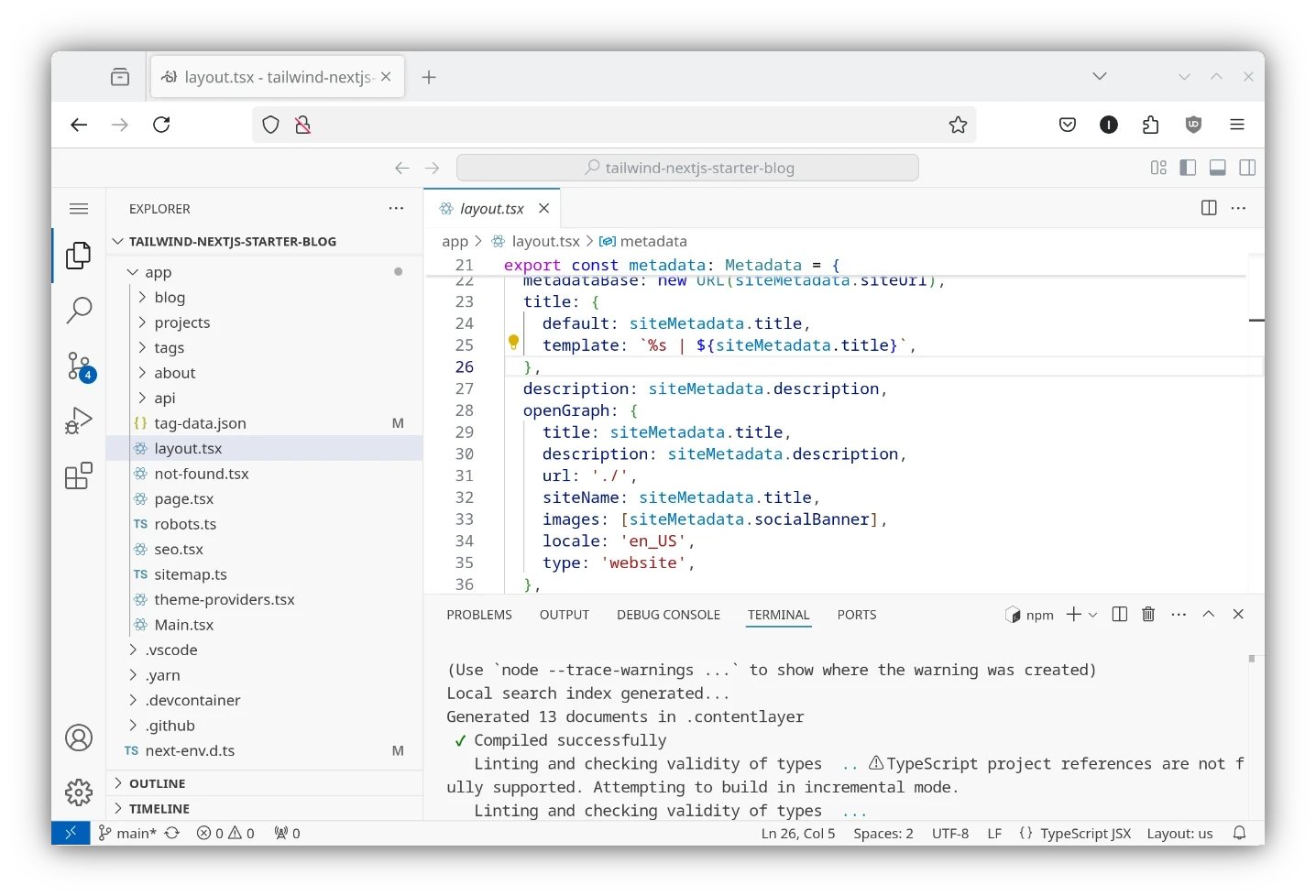Switch to the PROBLEMS tab

(x=479, y=615)
